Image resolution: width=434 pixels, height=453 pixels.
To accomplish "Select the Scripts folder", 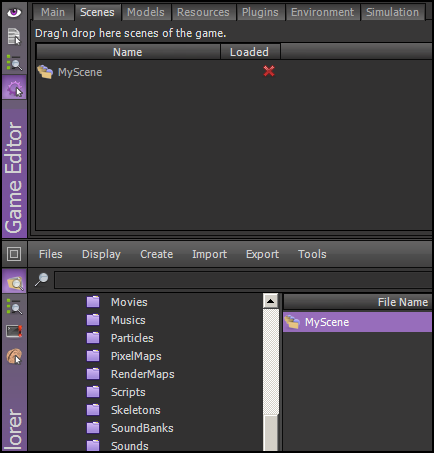I will [128, 392].
